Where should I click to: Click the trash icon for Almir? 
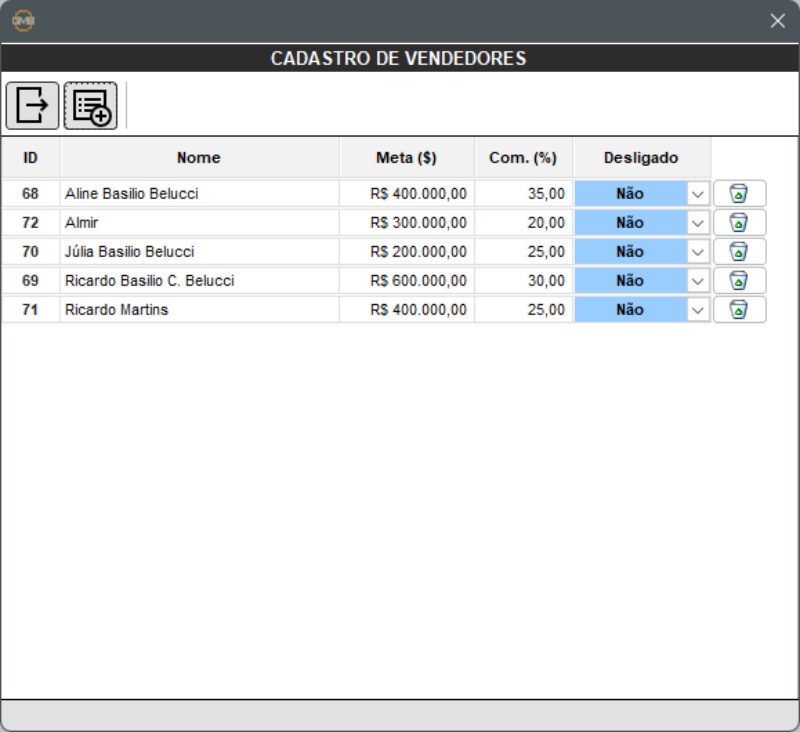coord(739,223)
